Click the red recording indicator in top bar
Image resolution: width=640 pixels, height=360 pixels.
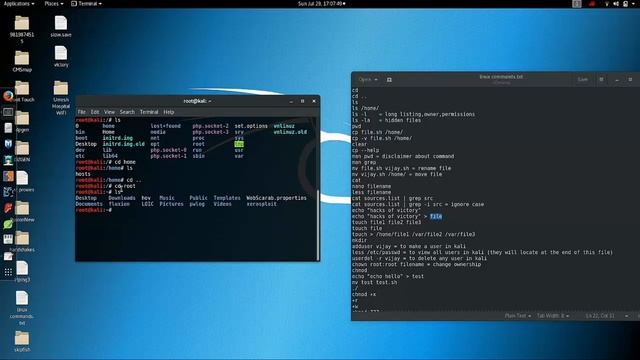(592, 4)
